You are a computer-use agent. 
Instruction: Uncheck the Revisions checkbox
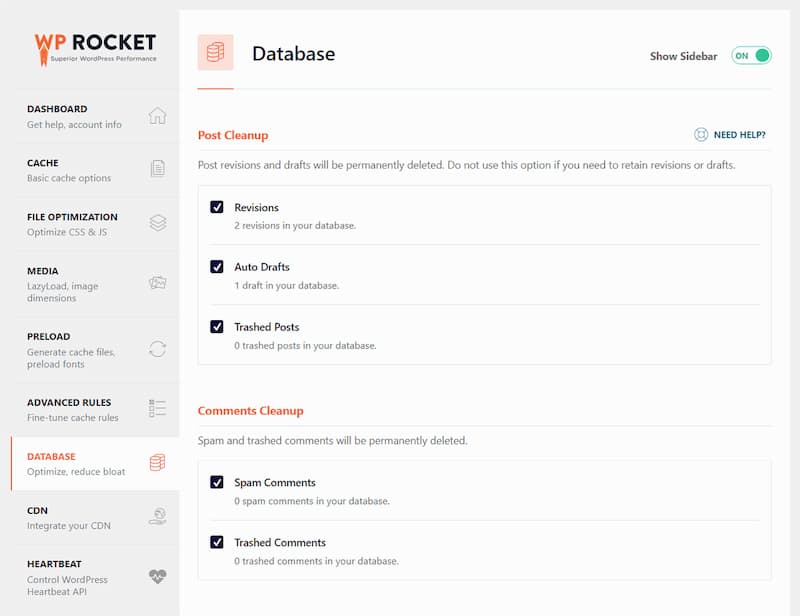[217, 207]
